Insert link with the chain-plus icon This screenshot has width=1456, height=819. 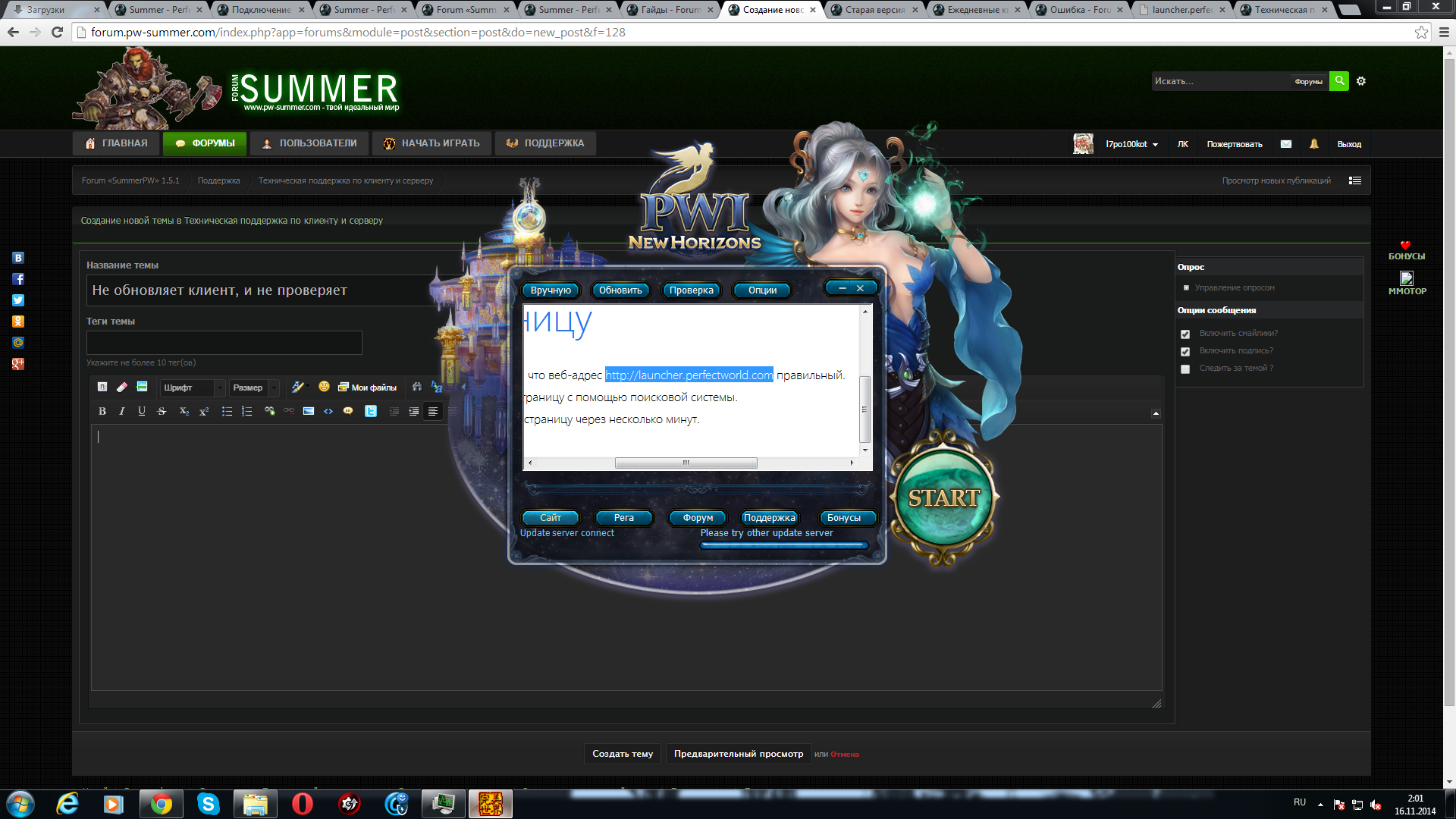pyautogui.click(x=269, y=411)
